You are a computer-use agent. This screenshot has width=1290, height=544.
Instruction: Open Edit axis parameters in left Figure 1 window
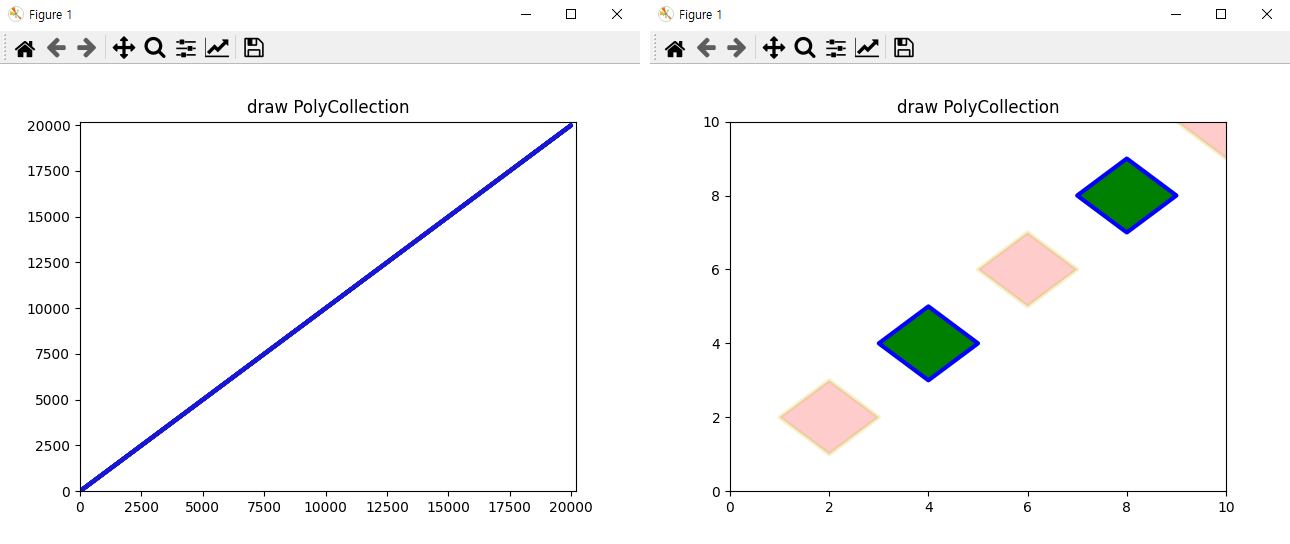[217, 48]
